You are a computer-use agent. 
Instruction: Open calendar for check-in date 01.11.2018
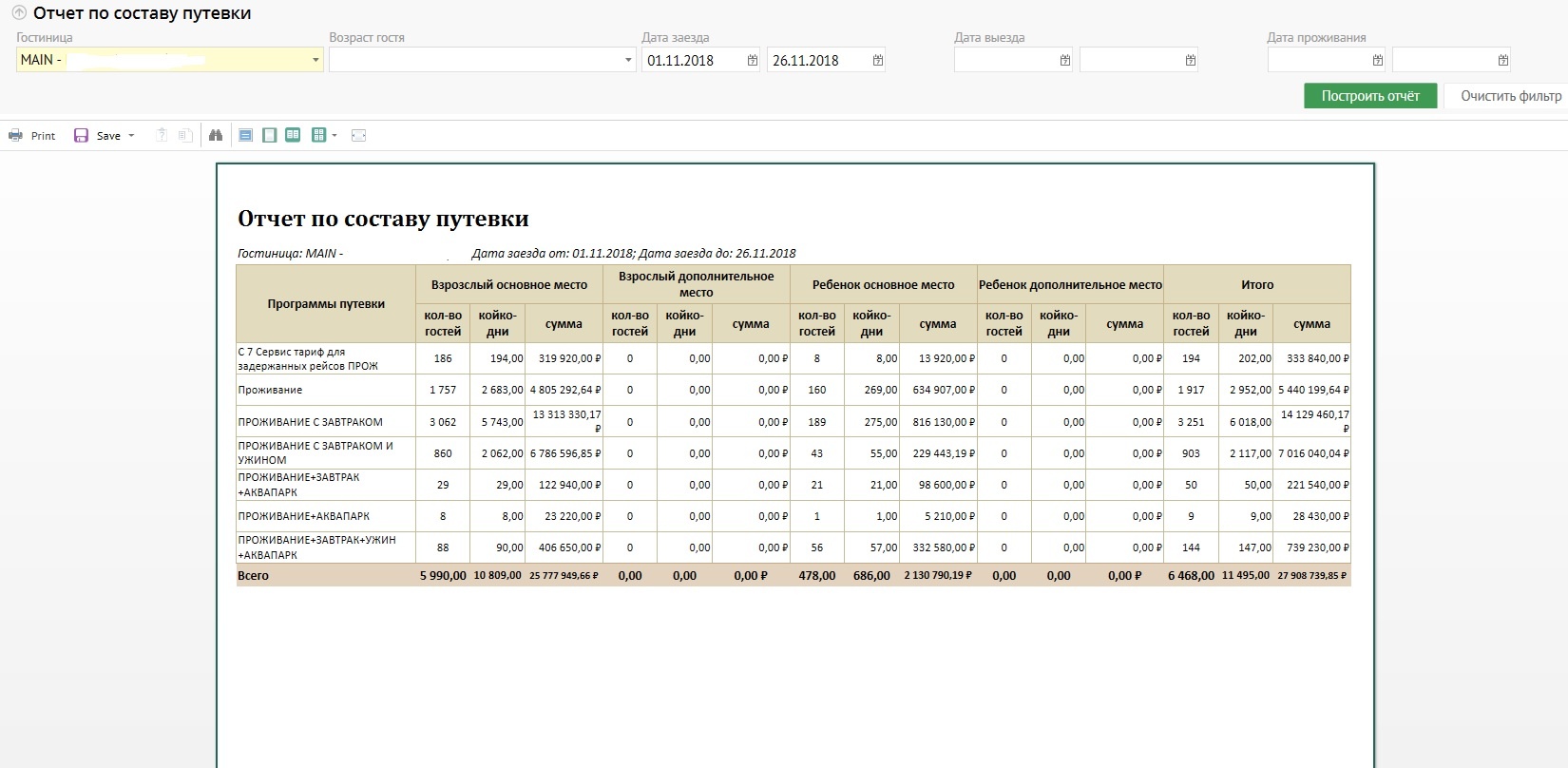[752, 61]
